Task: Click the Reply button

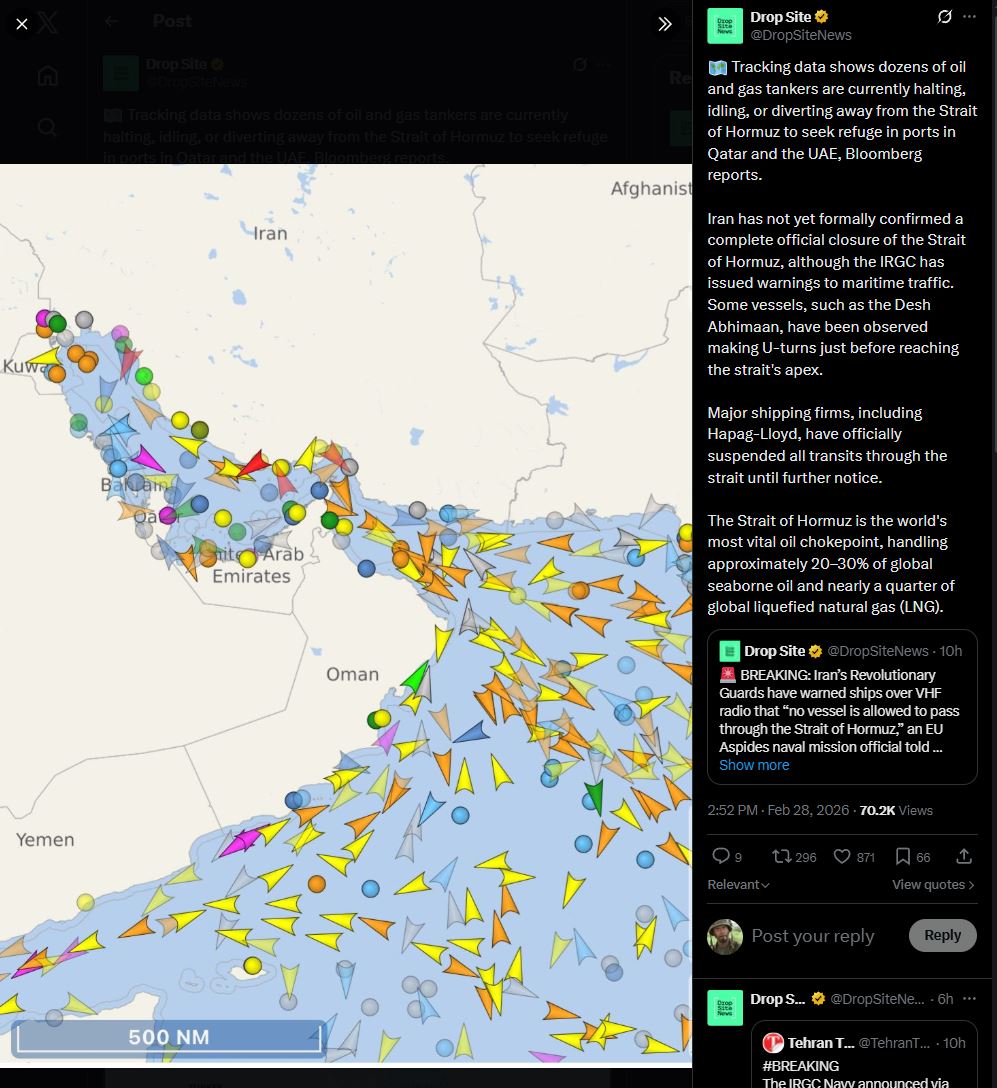Action: click(x=942, y=935)
